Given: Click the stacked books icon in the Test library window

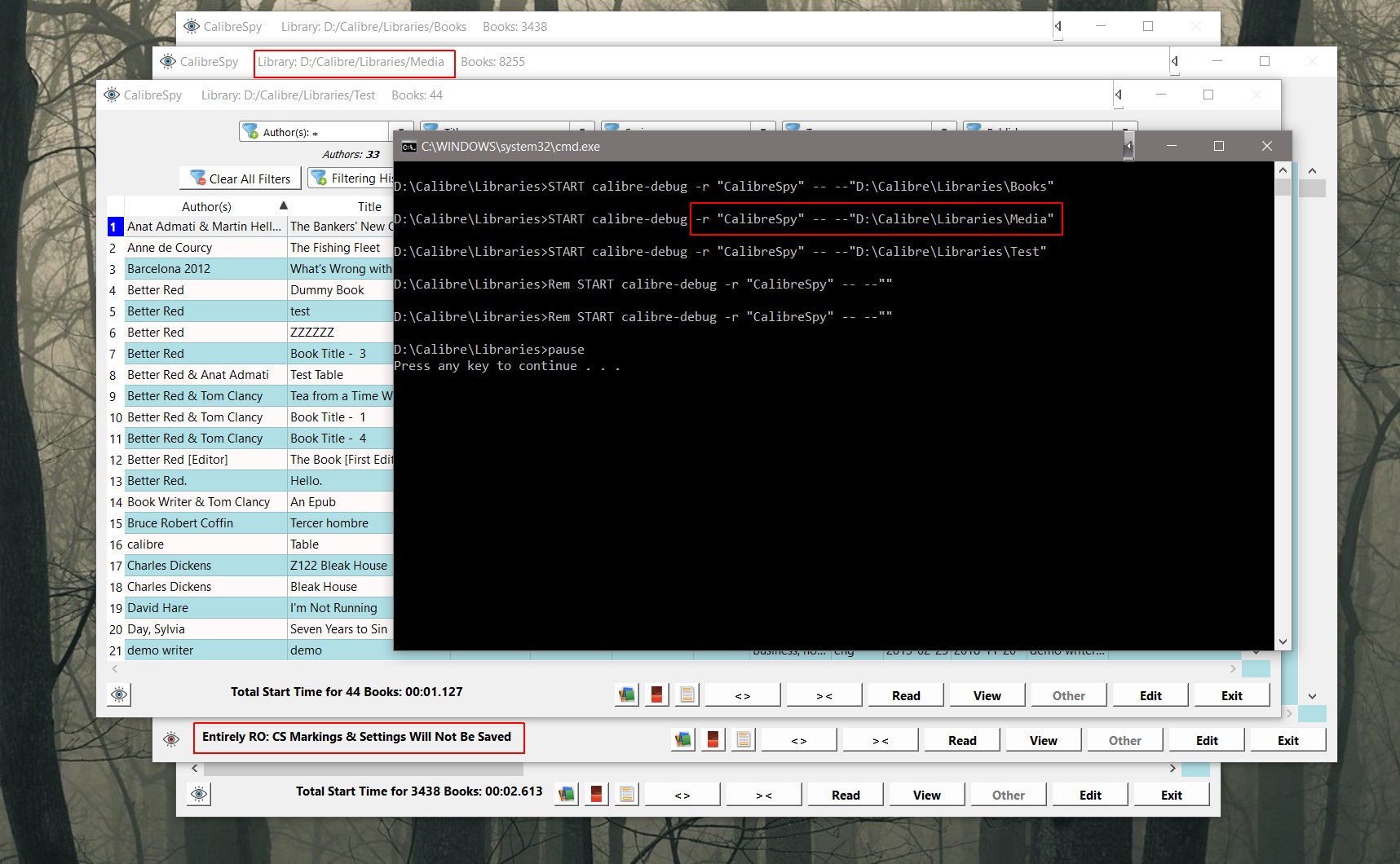Looking at the screenshot, I should coord(627,694).
